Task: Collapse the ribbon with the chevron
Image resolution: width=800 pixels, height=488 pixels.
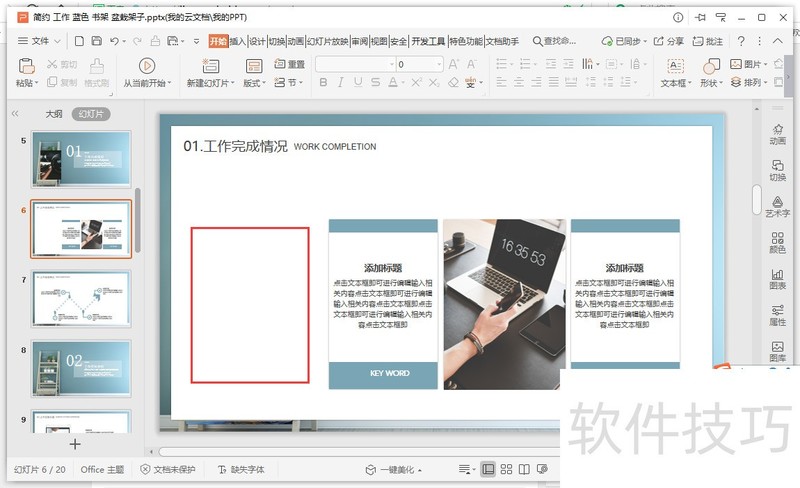Action: [777, 41]
